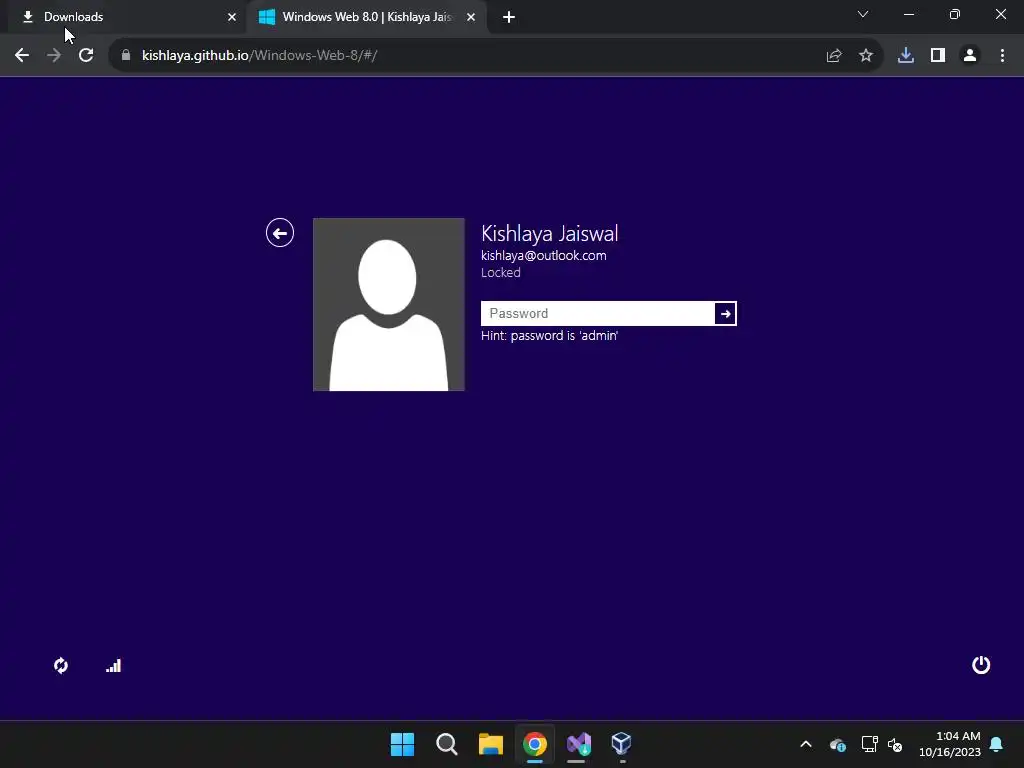
Task: Click the user avatar picture
Action: click(x=389, y=304)
